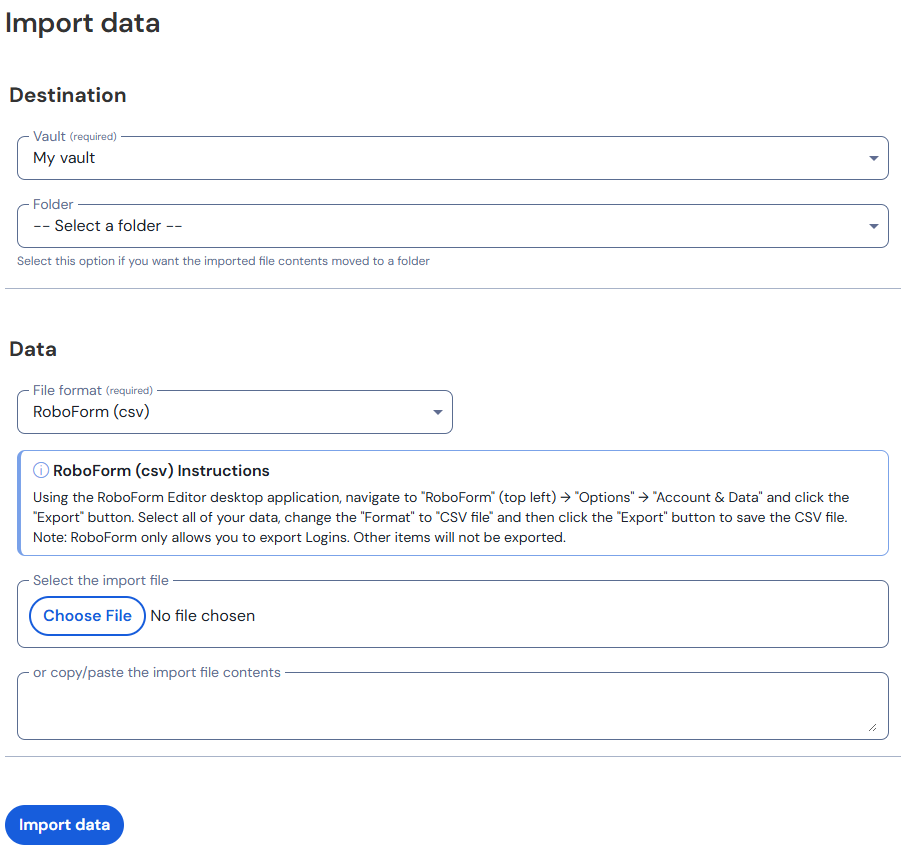Click the folder hint text about imported file contents
This screenshot has height=855, width=910.
(x=223, y=261)
